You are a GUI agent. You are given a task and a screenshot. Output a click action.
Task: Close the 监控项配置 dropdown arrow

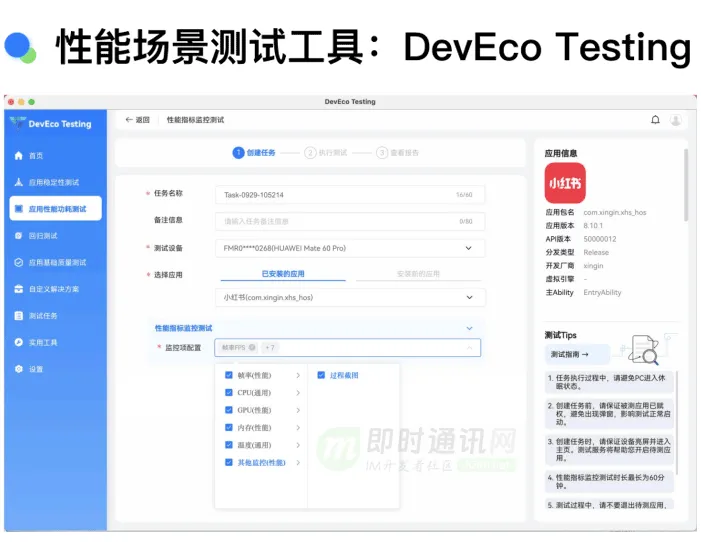469,347
